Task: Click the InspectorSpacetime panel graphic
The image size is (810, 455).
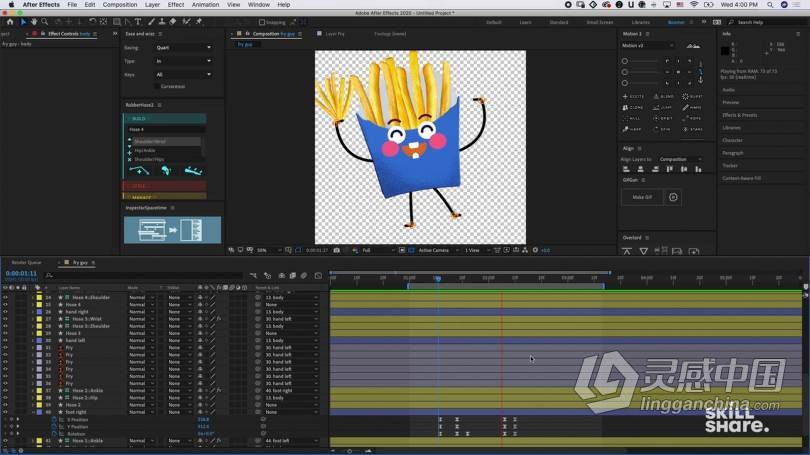Action: pyautogui.click(x=173, y=230)
